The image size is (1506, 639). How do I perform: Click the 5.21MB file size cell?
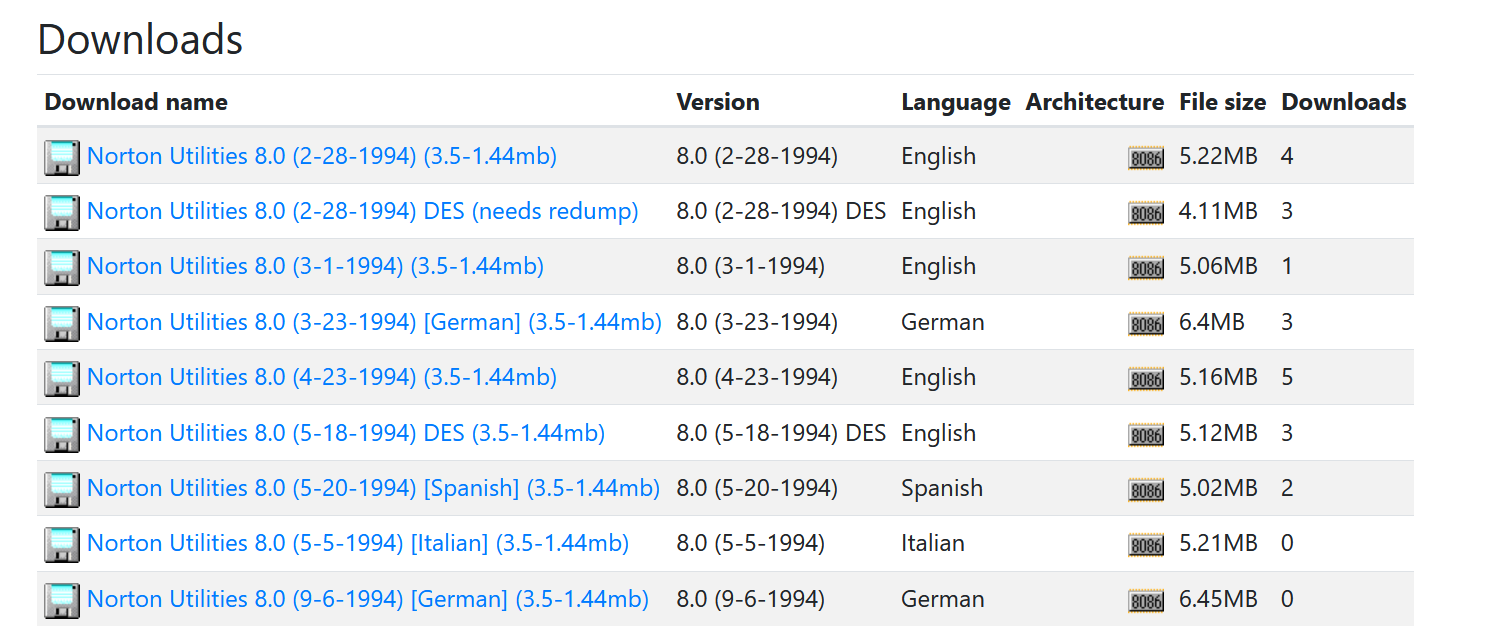click(x=1218, y=543)
